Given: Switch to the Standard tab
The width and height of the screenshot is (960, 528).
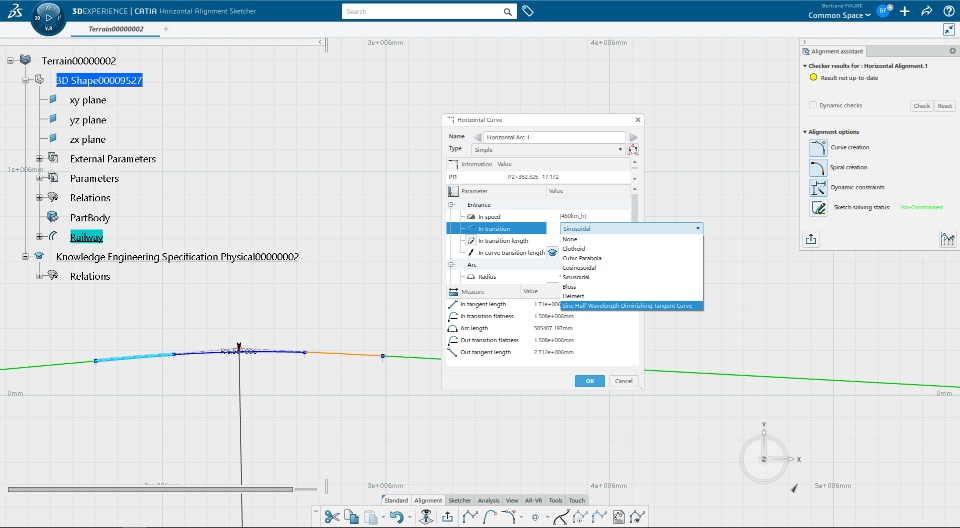Looking at the screenshot, I should tap(396, 500).
